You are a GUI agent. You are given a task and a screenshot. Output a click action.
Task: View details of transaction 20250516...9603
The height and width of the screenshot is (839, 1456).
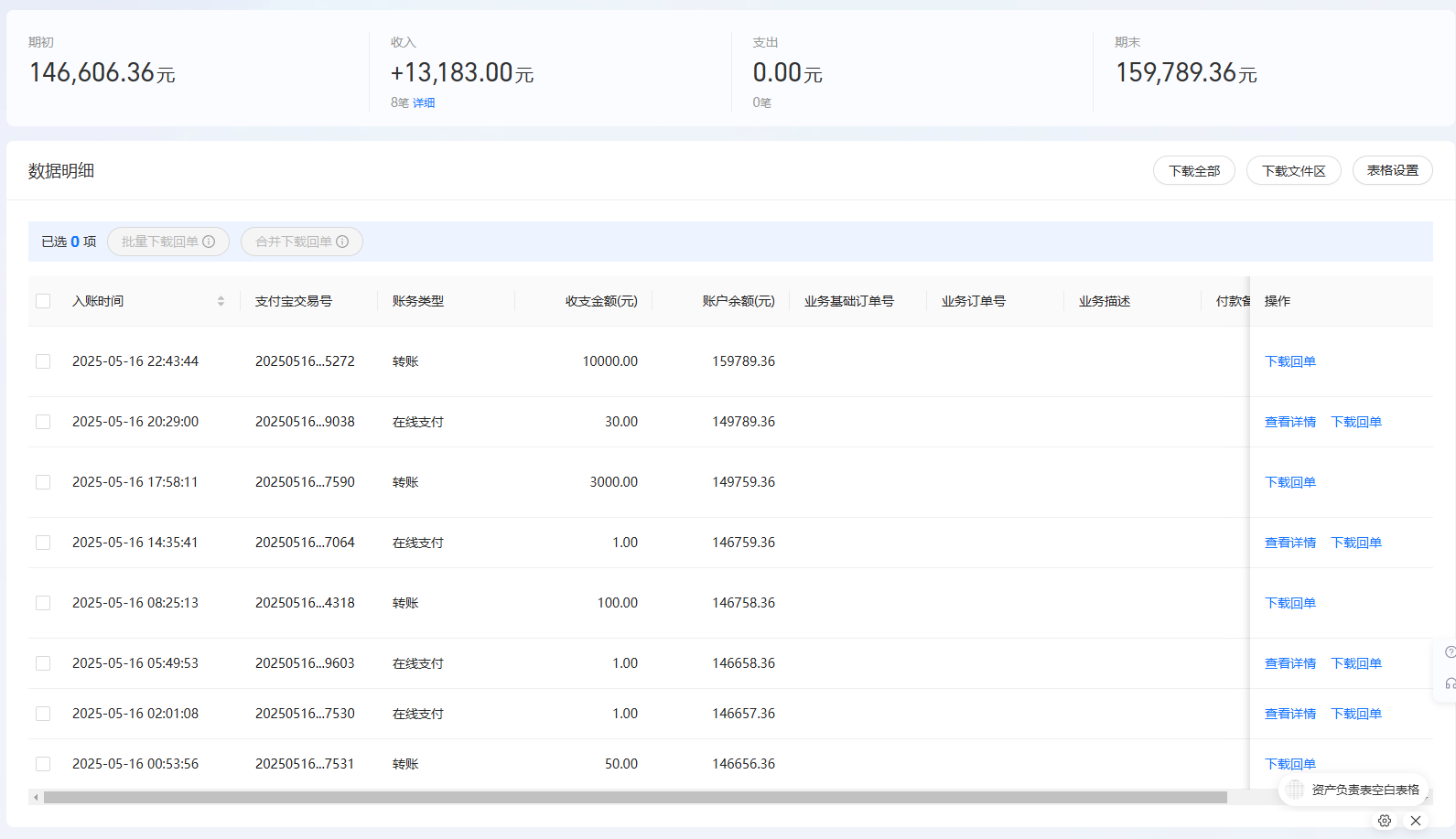coord(1290,663)
